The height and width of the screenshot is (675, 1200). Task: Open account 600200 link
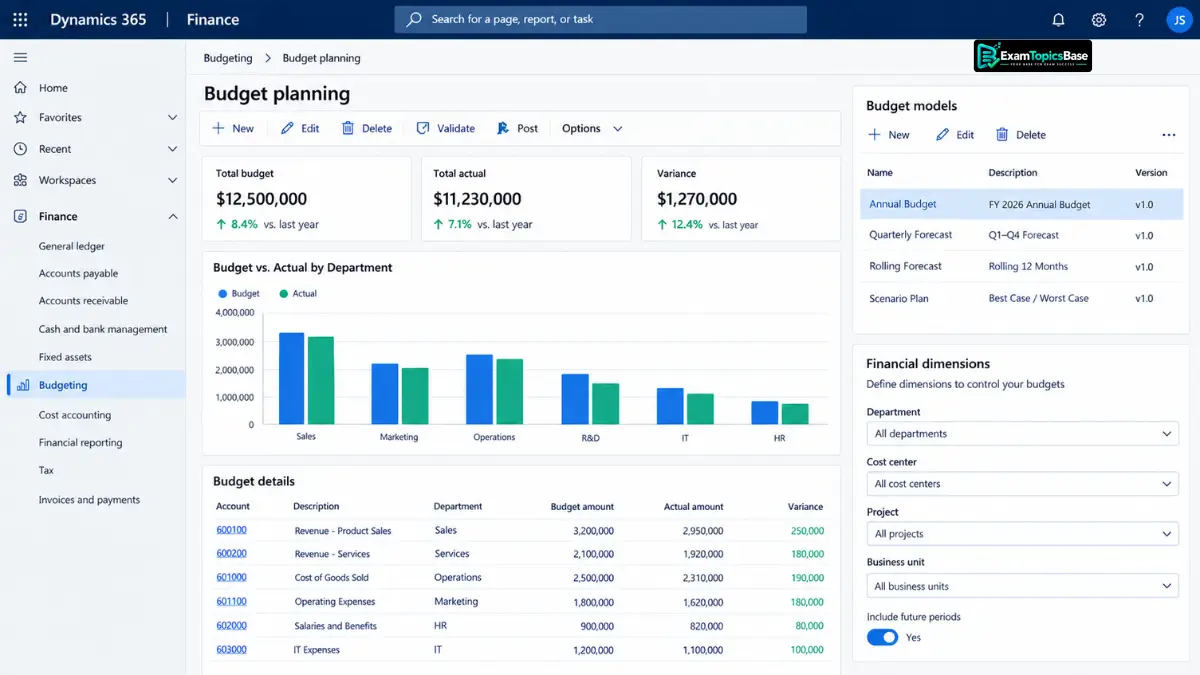232,553
